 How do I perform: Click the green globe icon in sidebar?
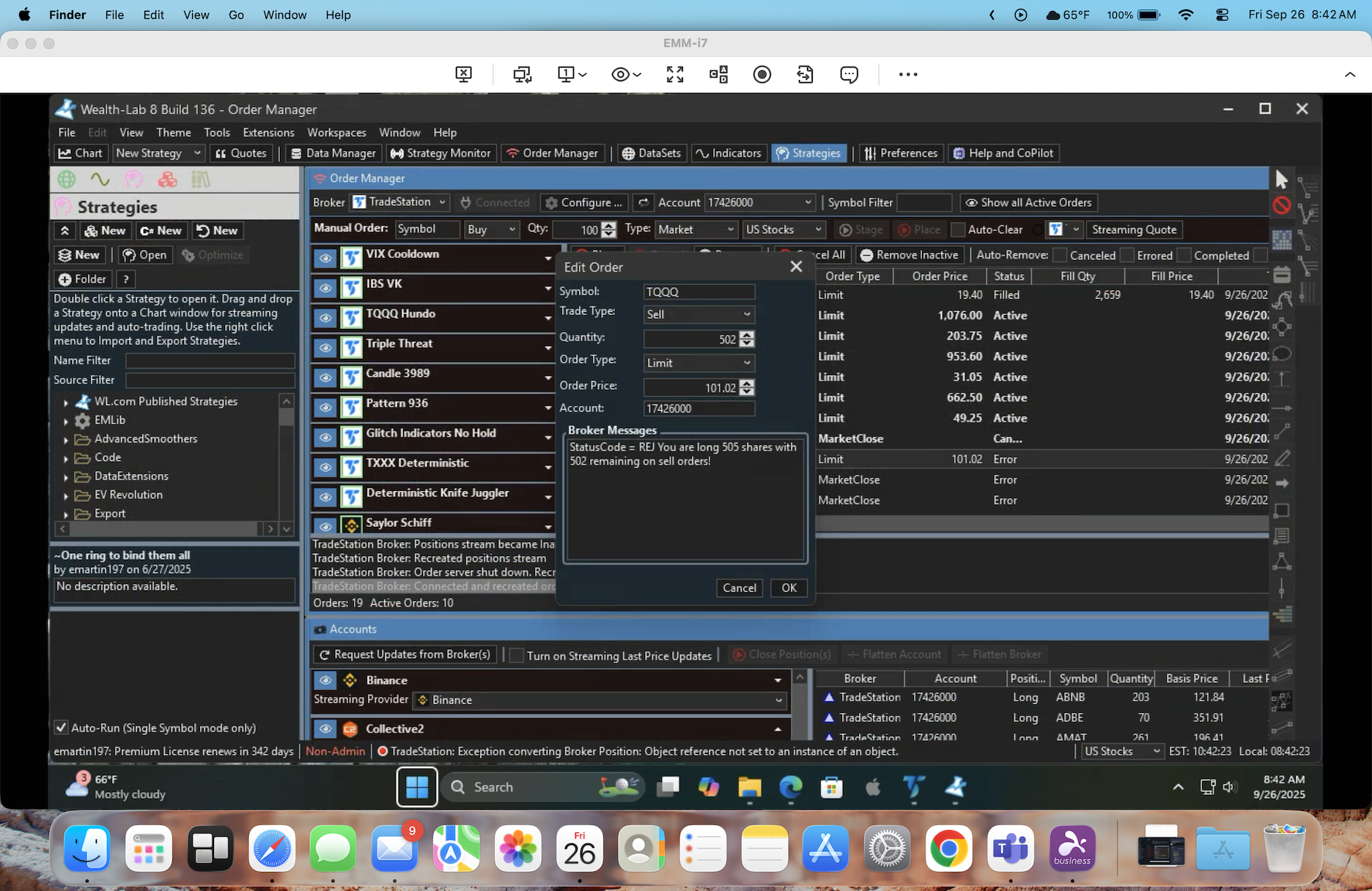tap(67, 179)
